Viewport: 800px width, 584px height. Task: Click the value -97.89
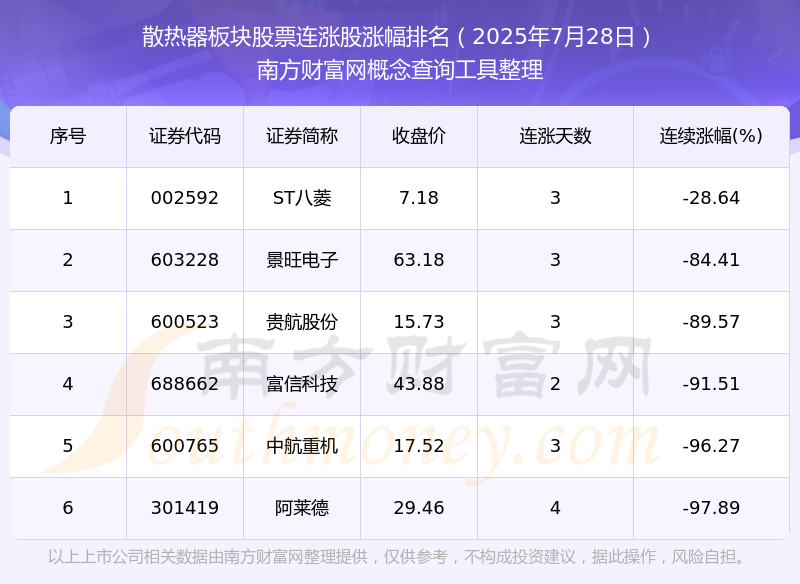click(711, 508)
